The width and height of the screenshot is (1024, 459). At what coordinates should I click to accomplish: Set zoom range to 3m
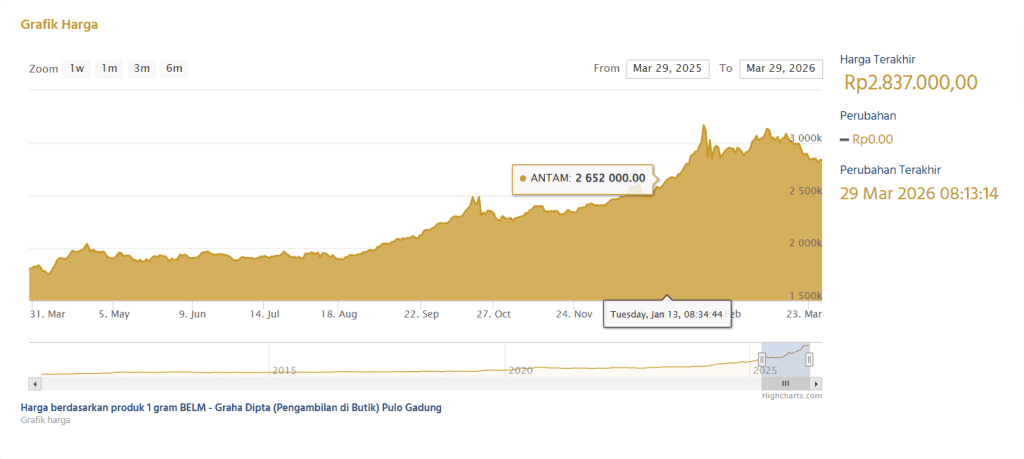click(x=142, y=69)
